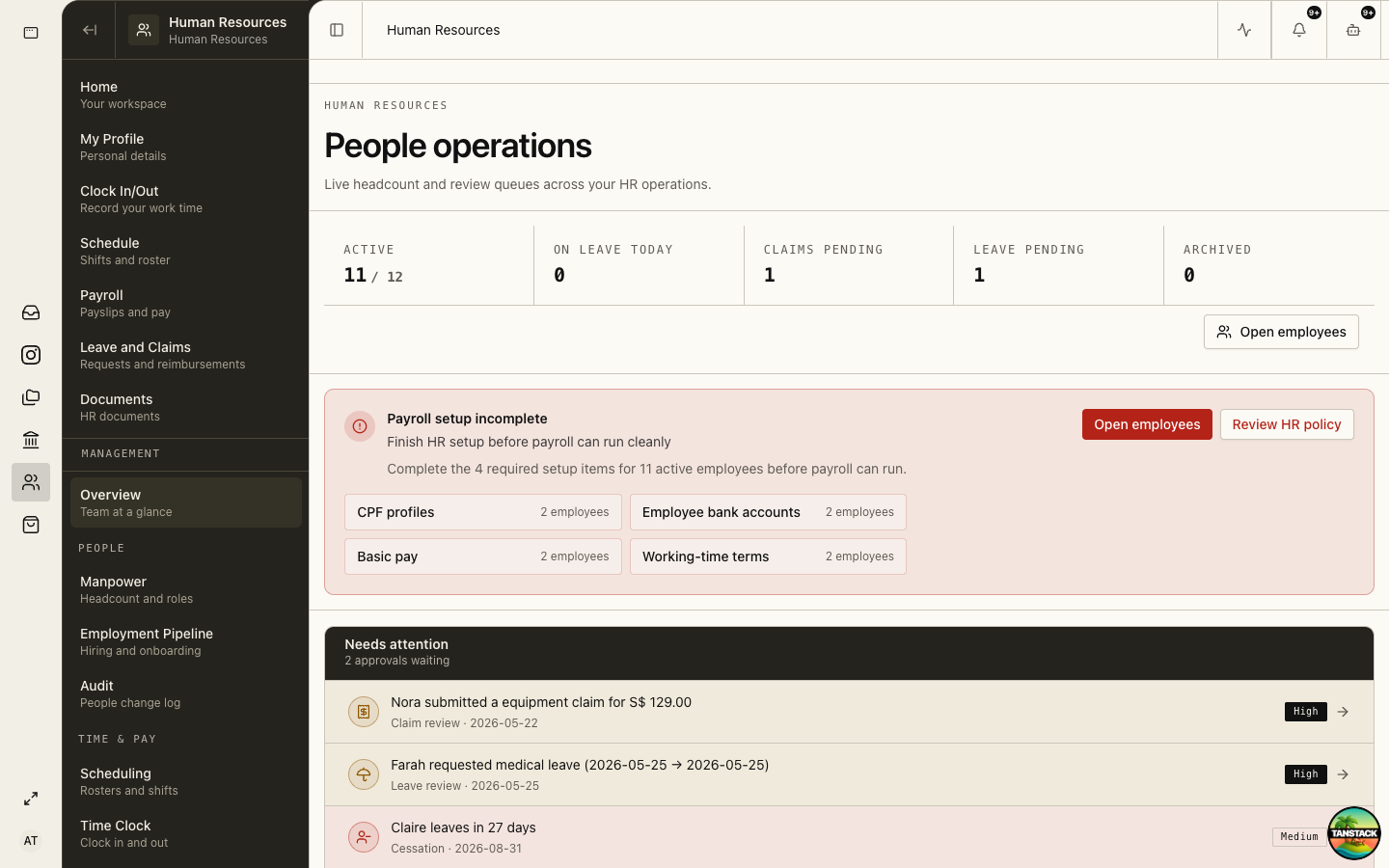Collapse the sidebar with the back arrow

90,30
